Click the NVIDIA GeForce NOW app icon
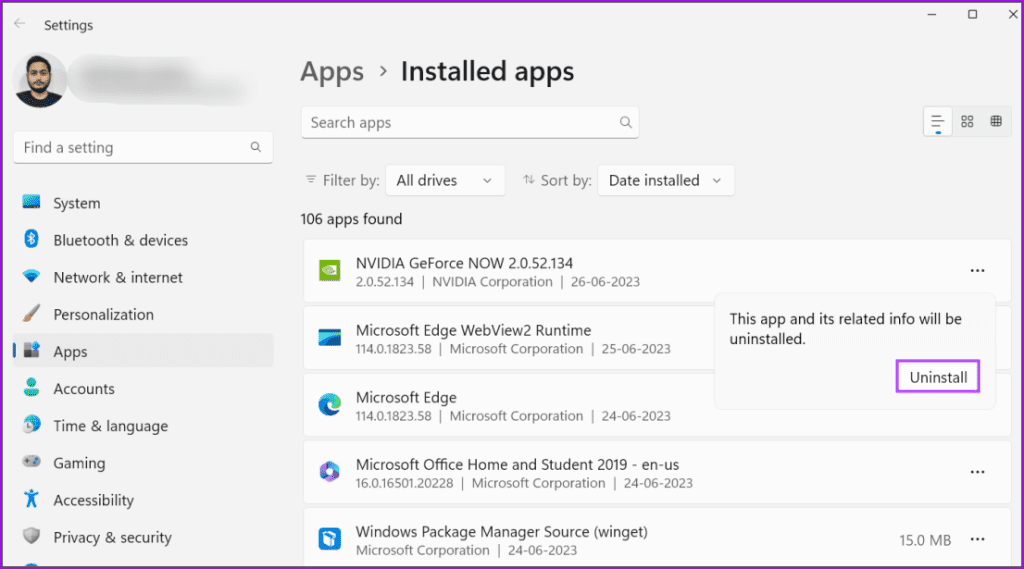 (330, 270)
